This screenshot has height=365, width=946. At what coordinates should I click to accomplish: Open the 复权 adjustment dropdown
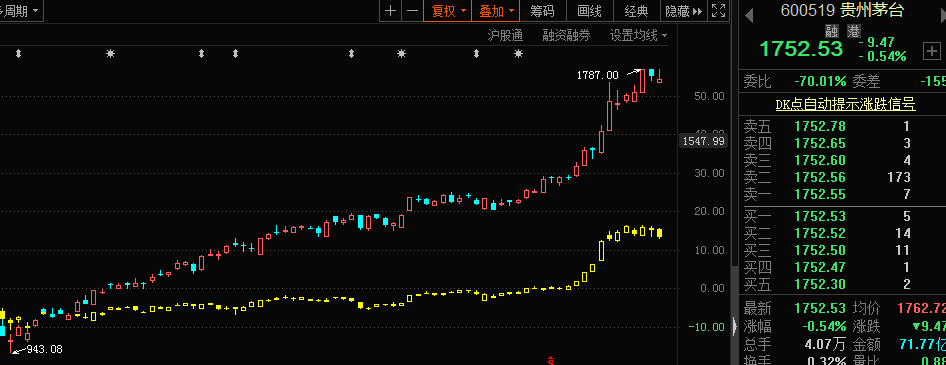(447, 11)
